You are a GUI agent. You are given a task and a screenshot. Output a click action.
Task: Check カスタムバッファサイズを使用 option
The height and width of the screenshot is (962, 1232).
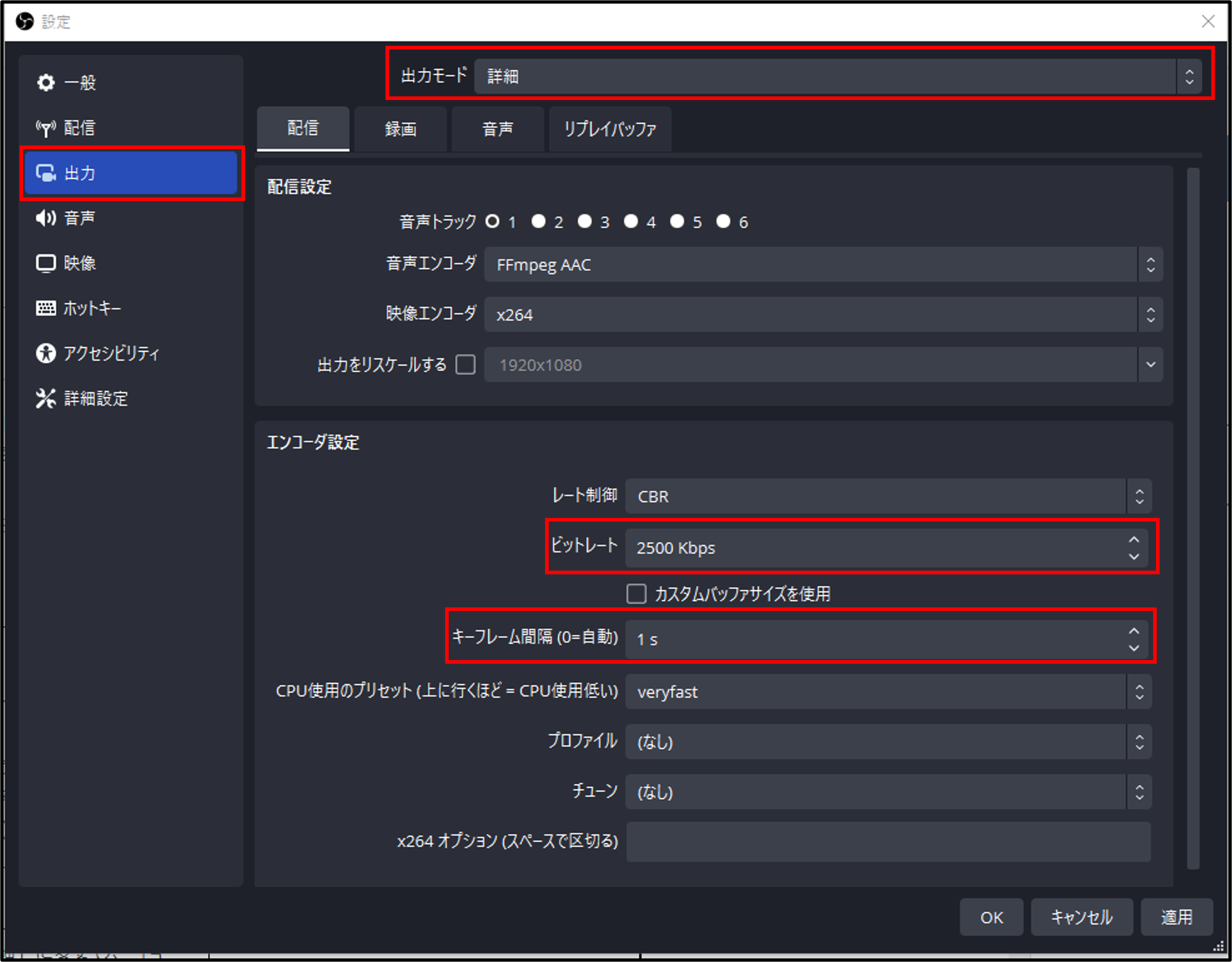(636, 594)
